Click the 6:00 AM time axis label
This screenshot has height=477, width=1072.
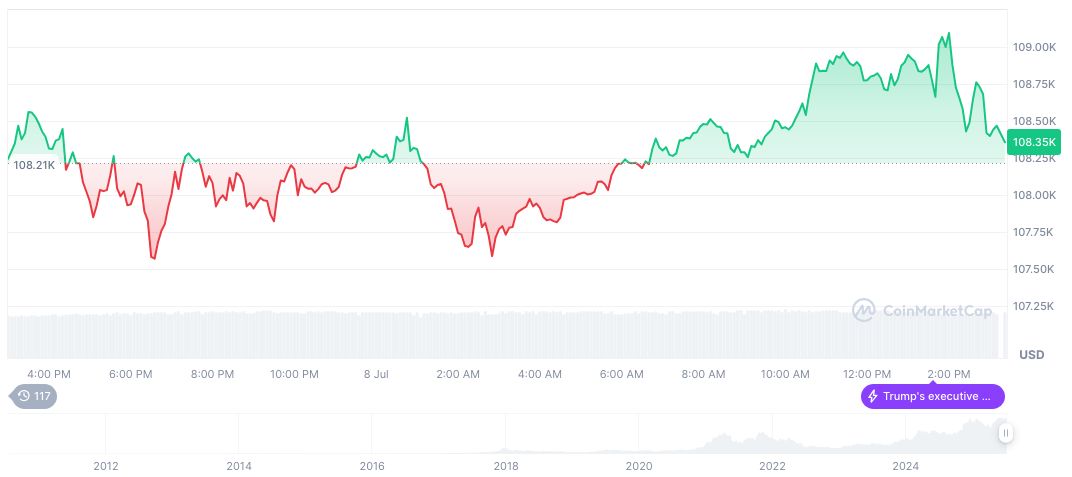coord(621,374)
